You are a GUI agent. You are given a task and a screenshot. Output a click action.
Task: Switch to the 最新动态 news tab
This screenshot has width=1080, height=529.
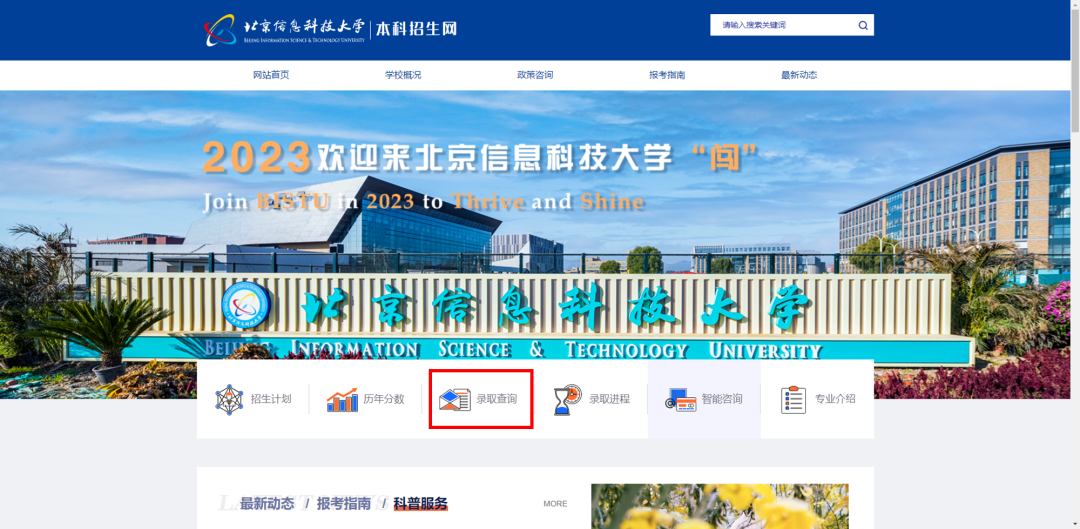pos(267,504)
